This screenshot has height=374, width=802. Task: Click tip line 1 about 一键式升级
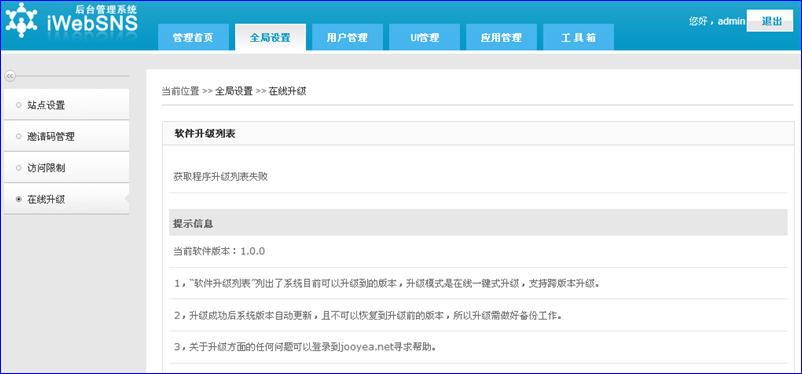coord(386,283)
